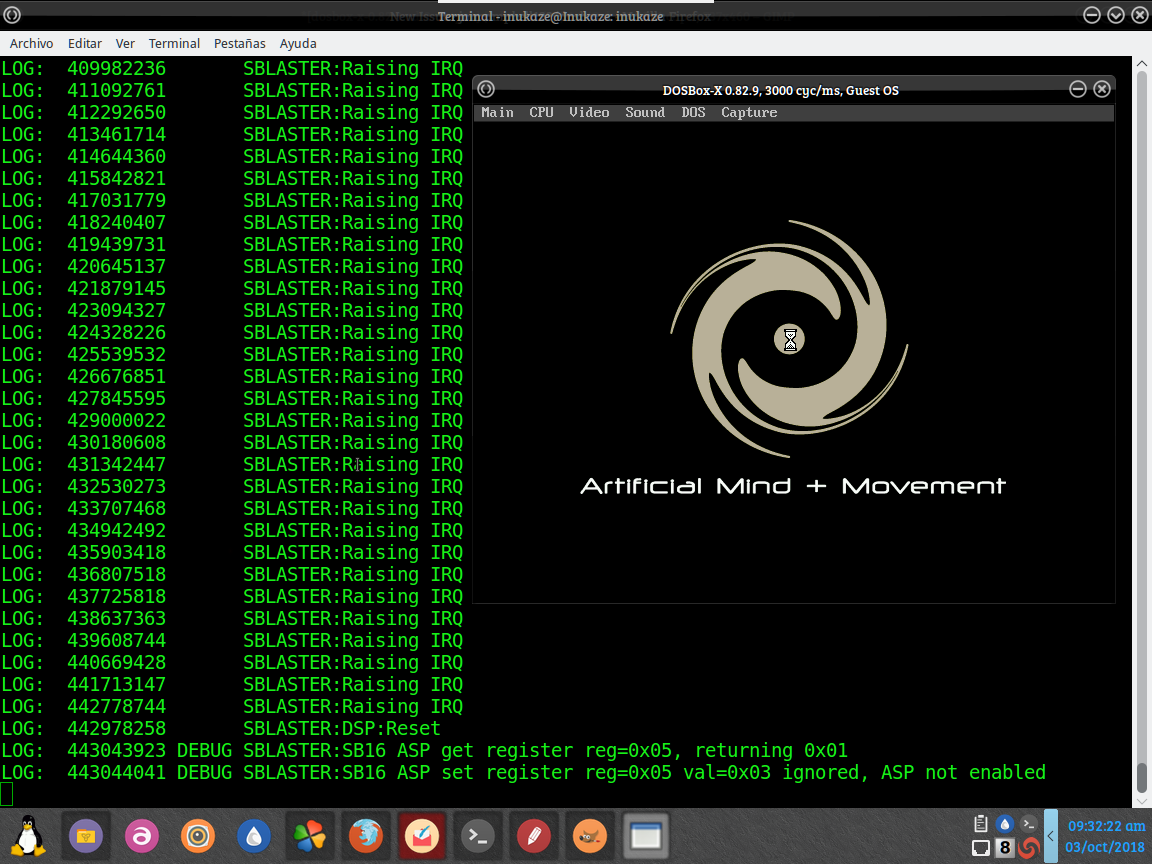Open DOSBox-X Video menu
This screenshot has width=1152, height=864.
pos(589,112)
